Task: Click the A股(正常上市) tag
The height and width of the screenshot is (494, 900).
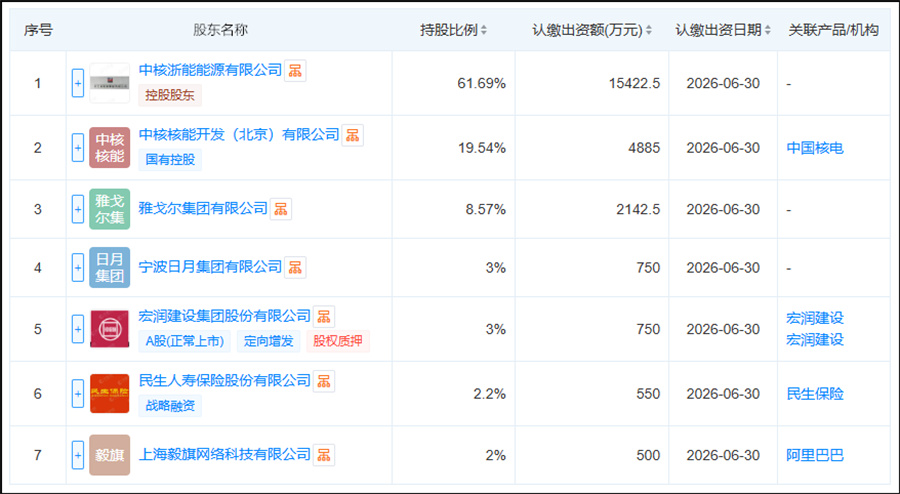Action: pos(184,341)
